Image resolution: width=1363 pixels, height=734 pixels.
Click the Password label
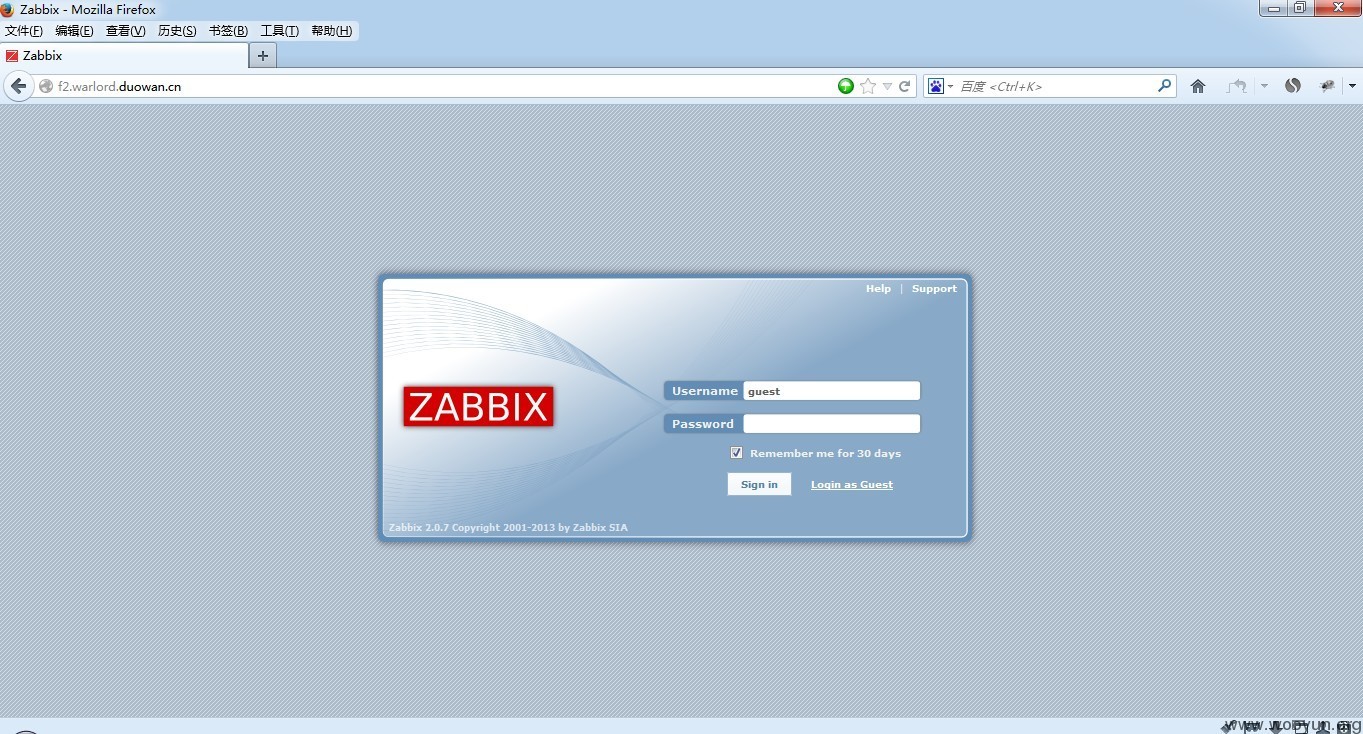click(703, 424)
